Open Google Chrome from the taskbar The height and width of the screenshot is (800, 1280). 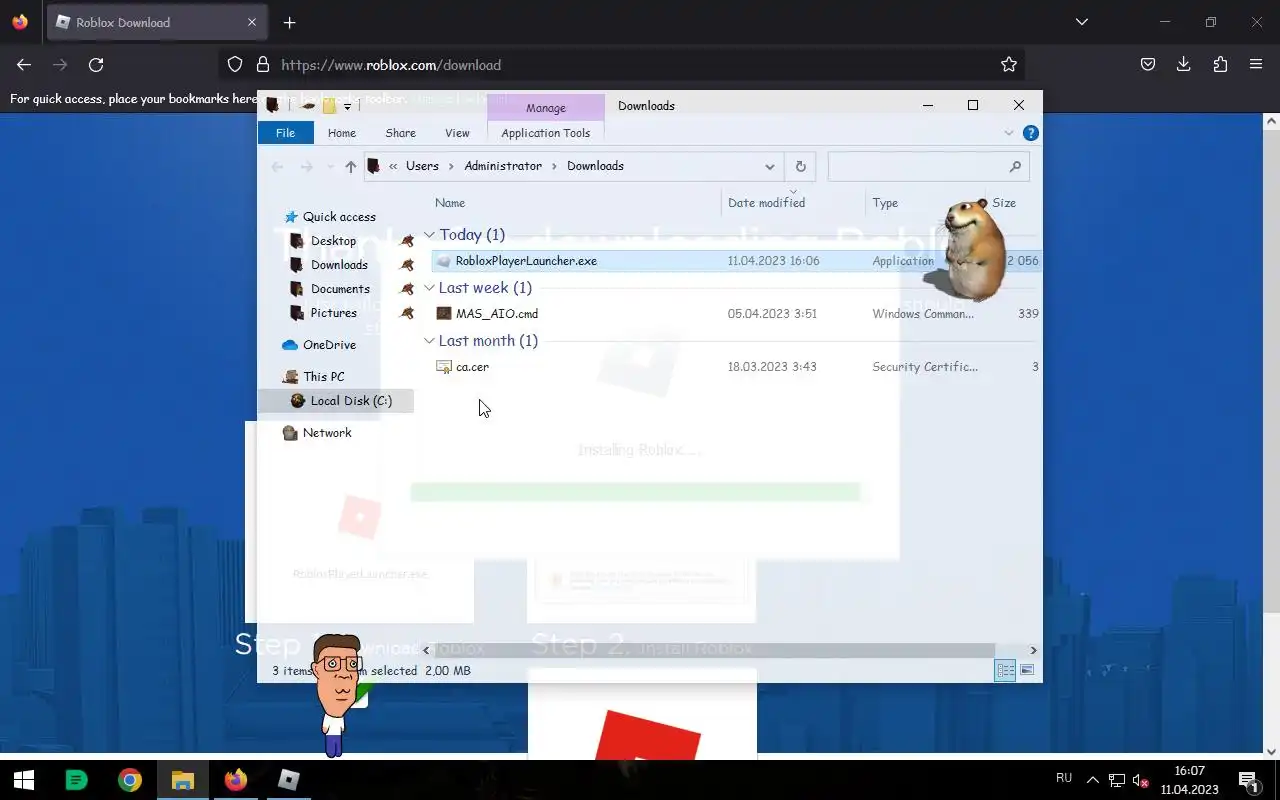(130, 780)
